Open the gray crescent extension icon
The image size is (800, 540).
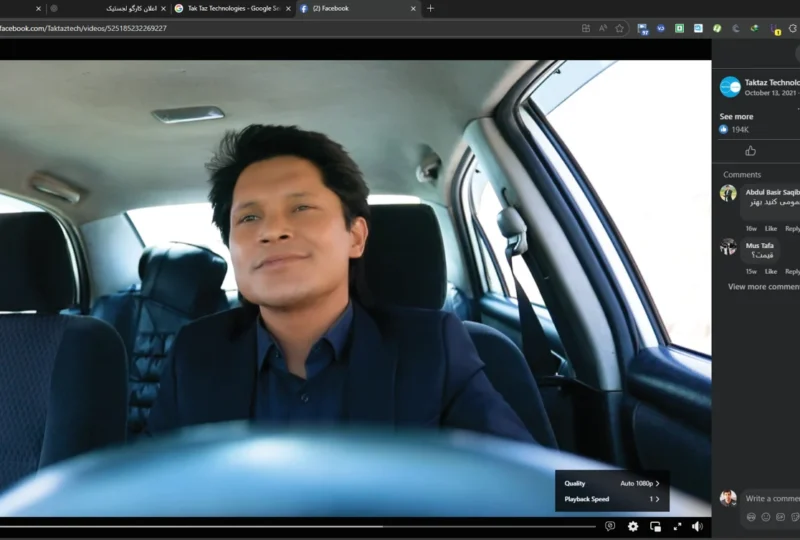(x=736, y=28)
